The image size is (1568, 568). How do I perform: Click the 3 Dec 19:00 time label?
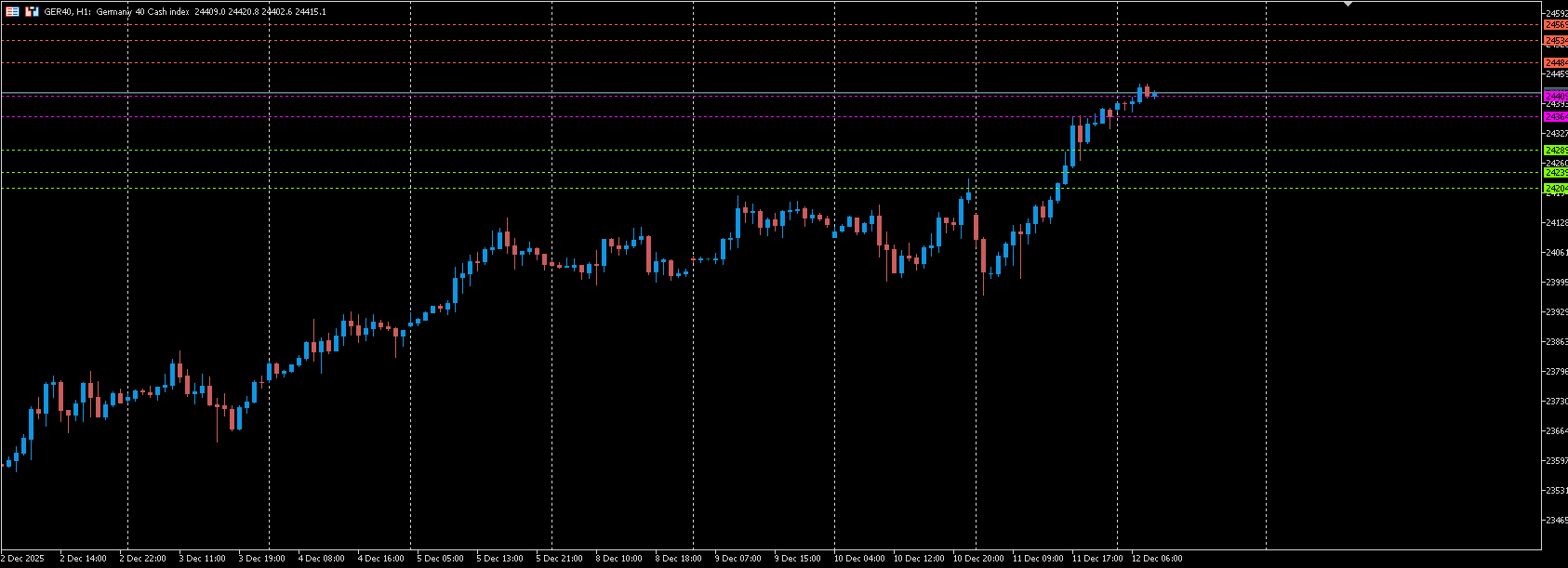261,559
